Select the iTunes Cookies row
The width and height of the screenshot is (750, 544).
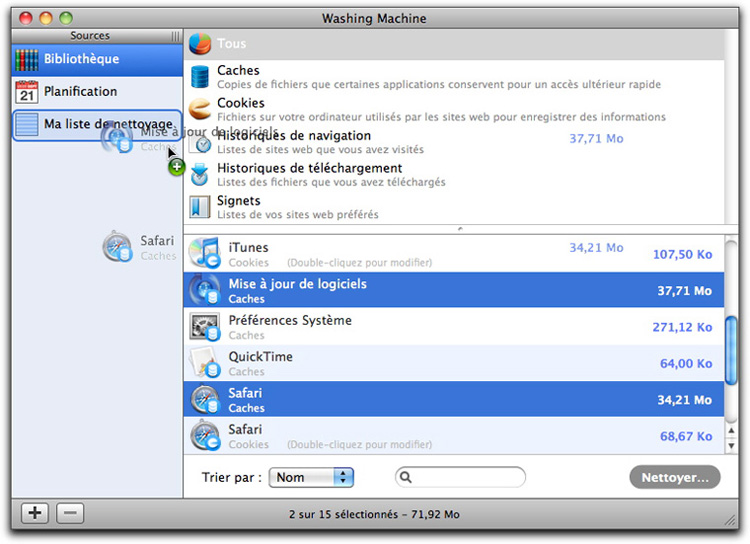[454, 254]
